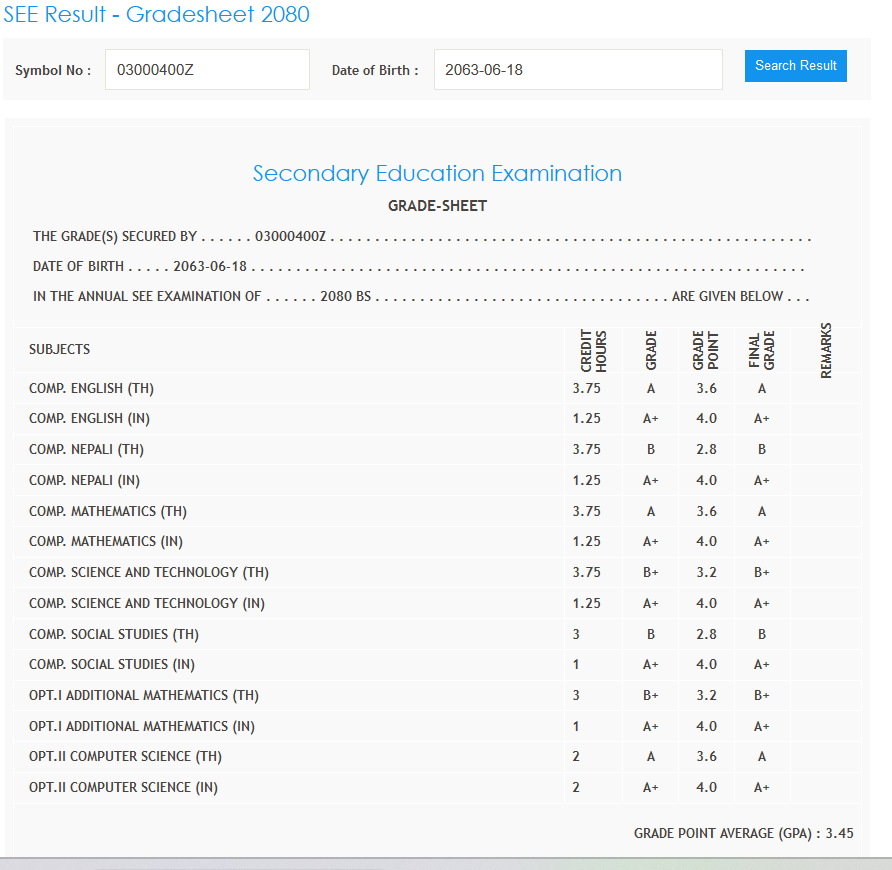Viewport: 892px width, 870px height.
Task: Select the COMP. ENGLISH (TH) subject row
Action: point(91,388)
